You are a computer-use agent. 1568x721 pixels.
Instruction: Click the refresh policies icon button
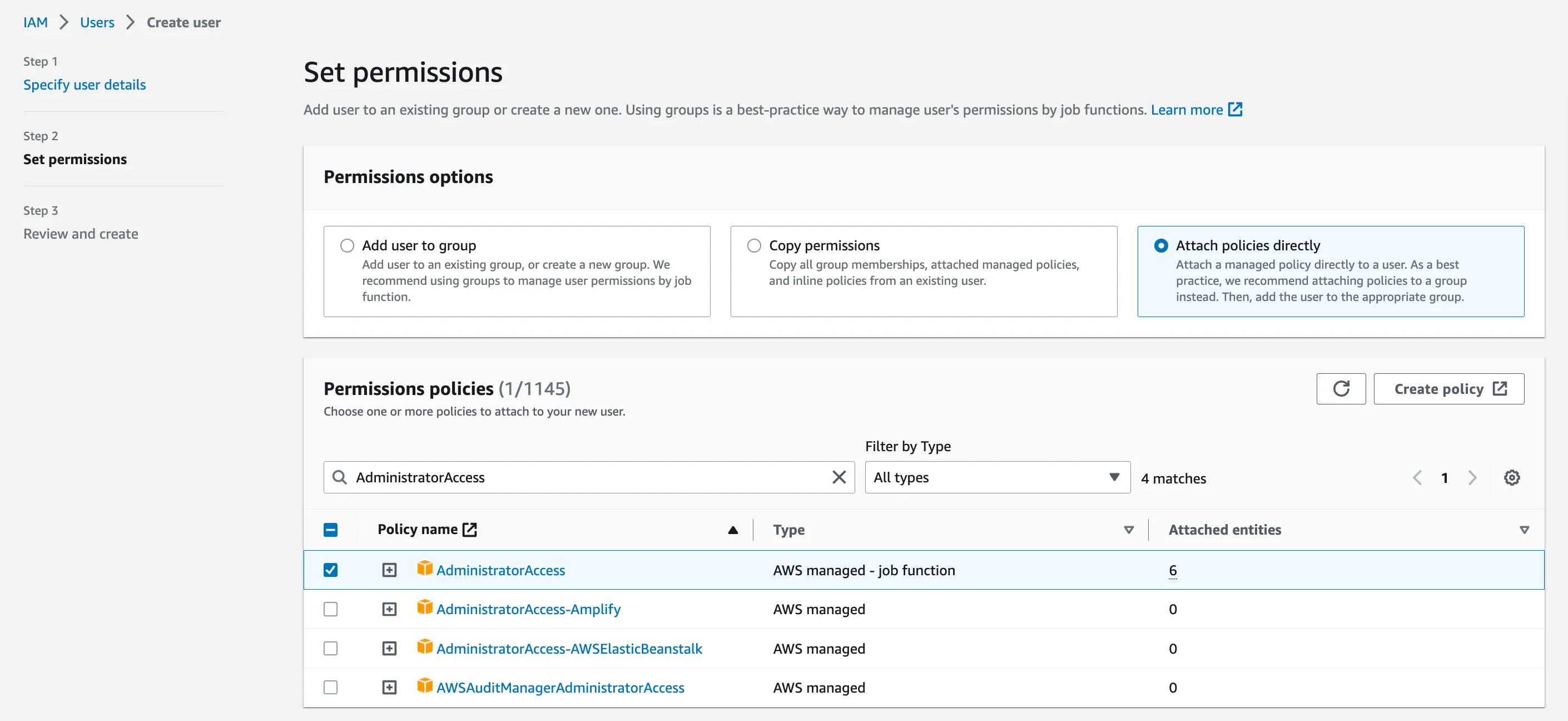[1341, 388]
